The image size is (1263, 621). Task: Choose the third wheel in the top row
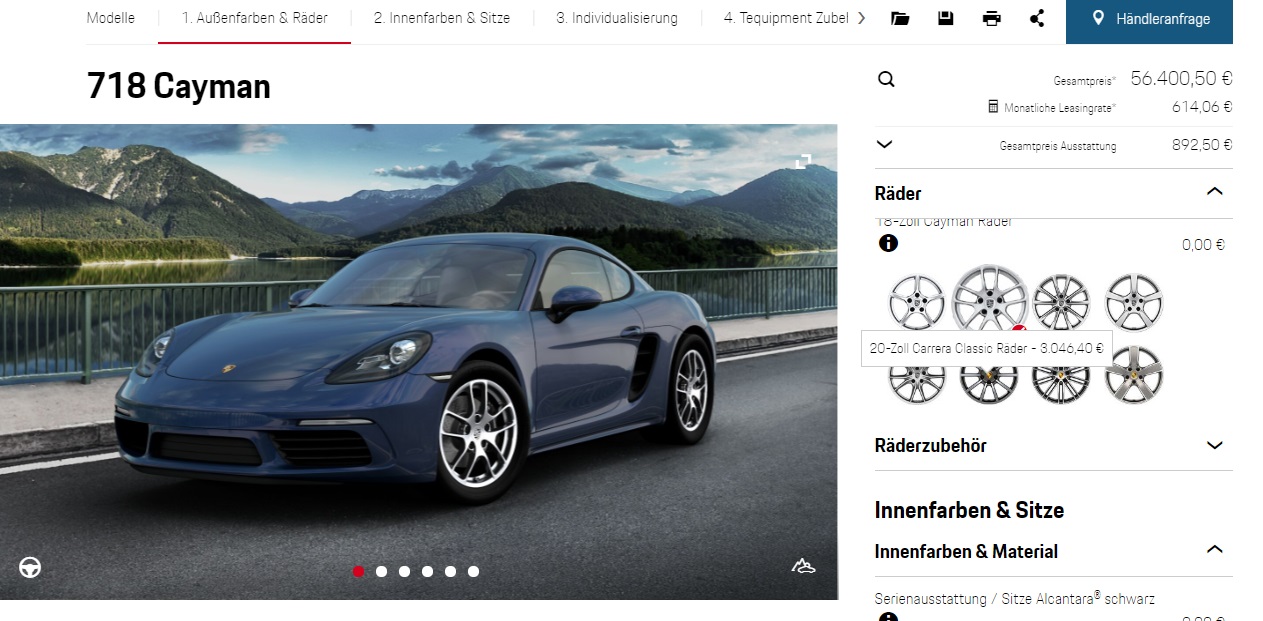[x=1061, y=301]
